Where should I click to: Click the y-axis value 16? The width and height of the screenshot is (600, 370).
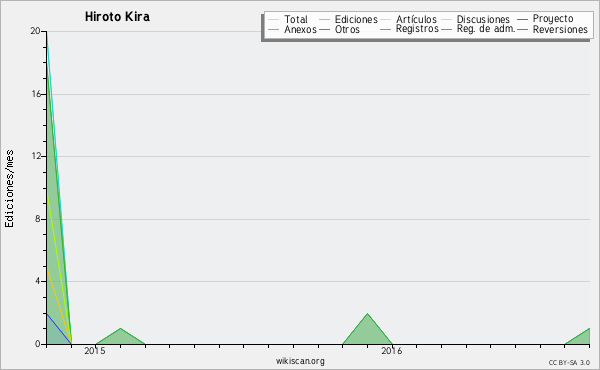[x=36, y=94]
